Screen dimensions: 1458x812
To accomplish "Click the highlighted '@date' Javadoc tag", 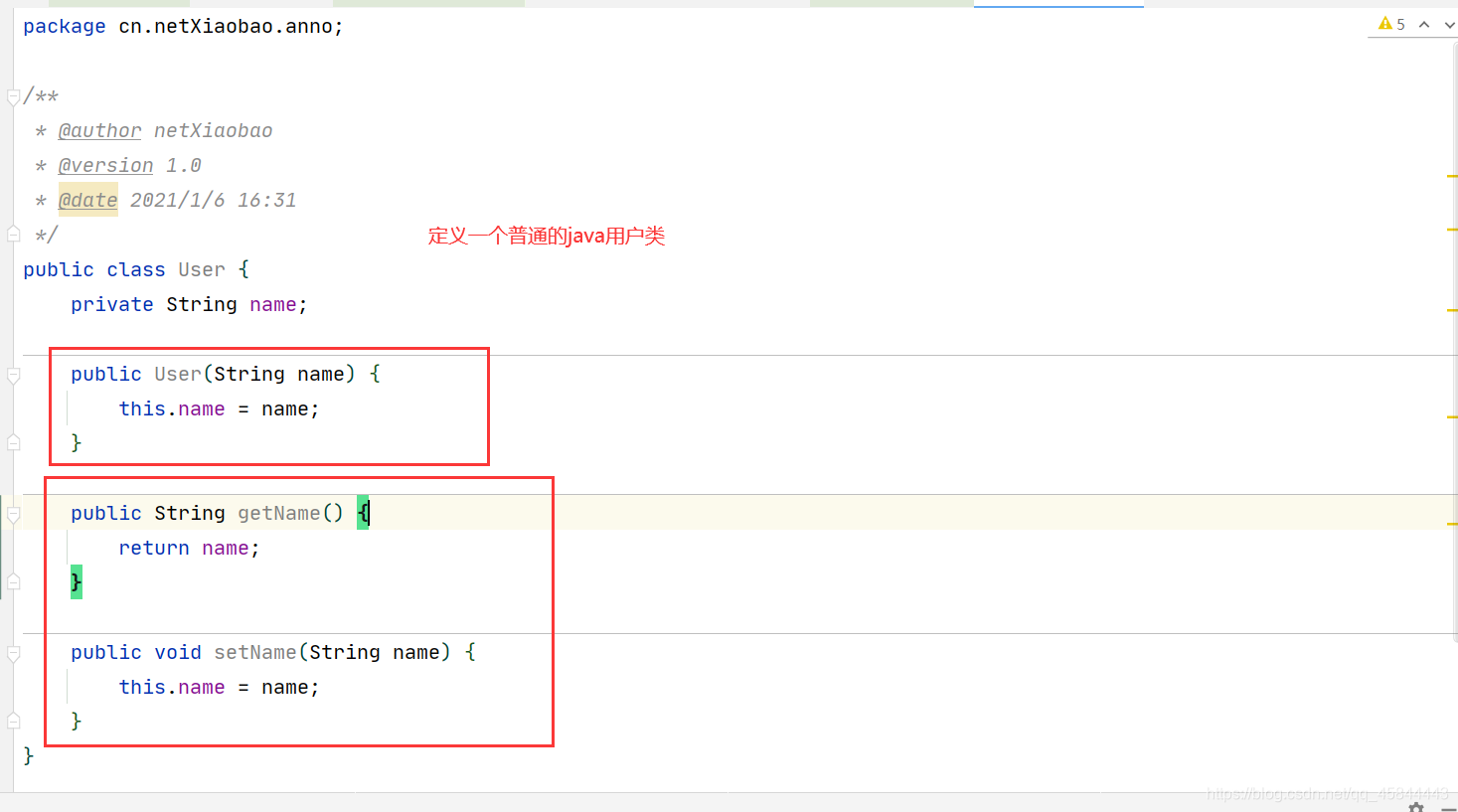I will 87,200.
